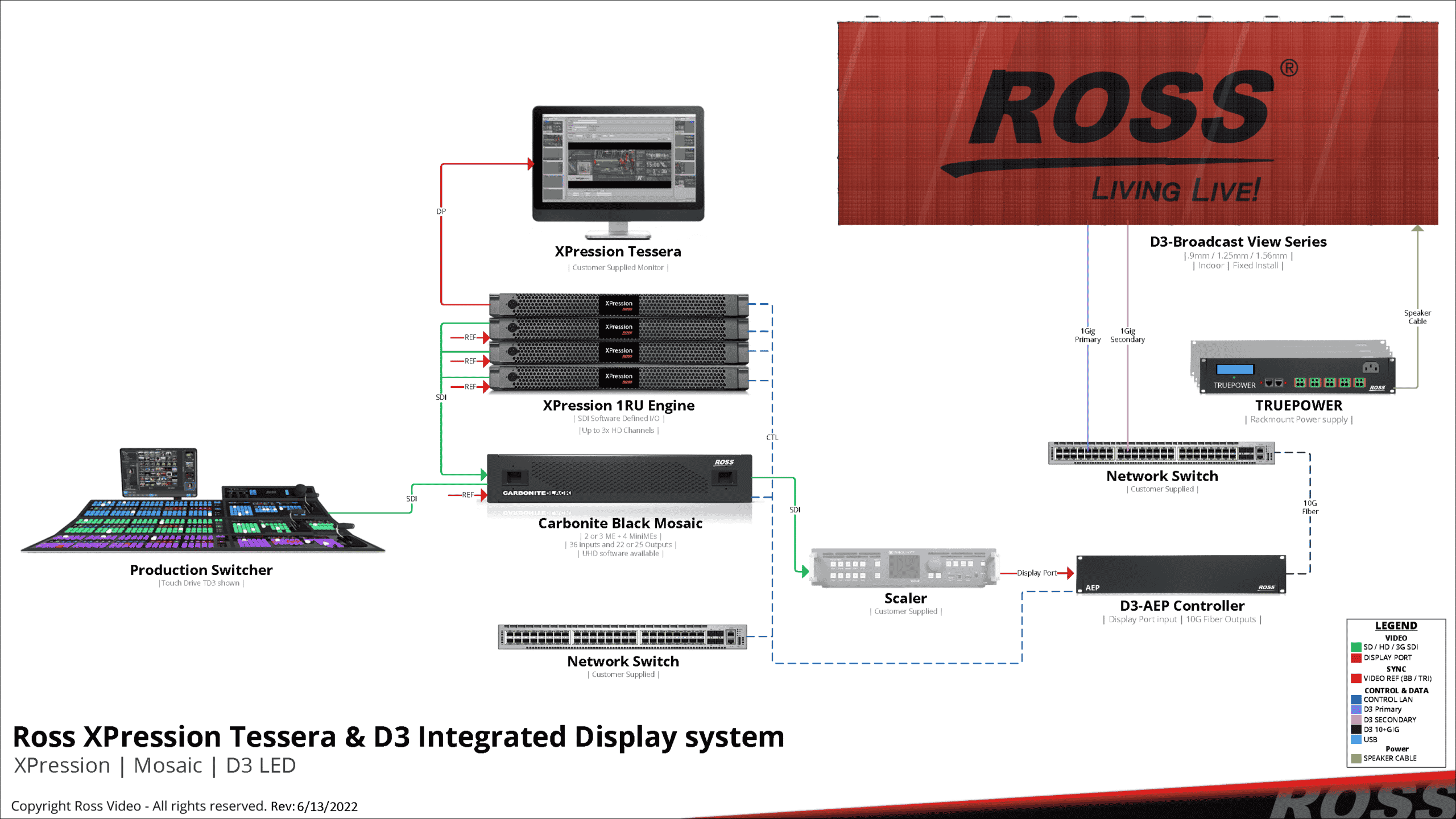Click the 'XPression Tessera' label

(x=618, y=251)
